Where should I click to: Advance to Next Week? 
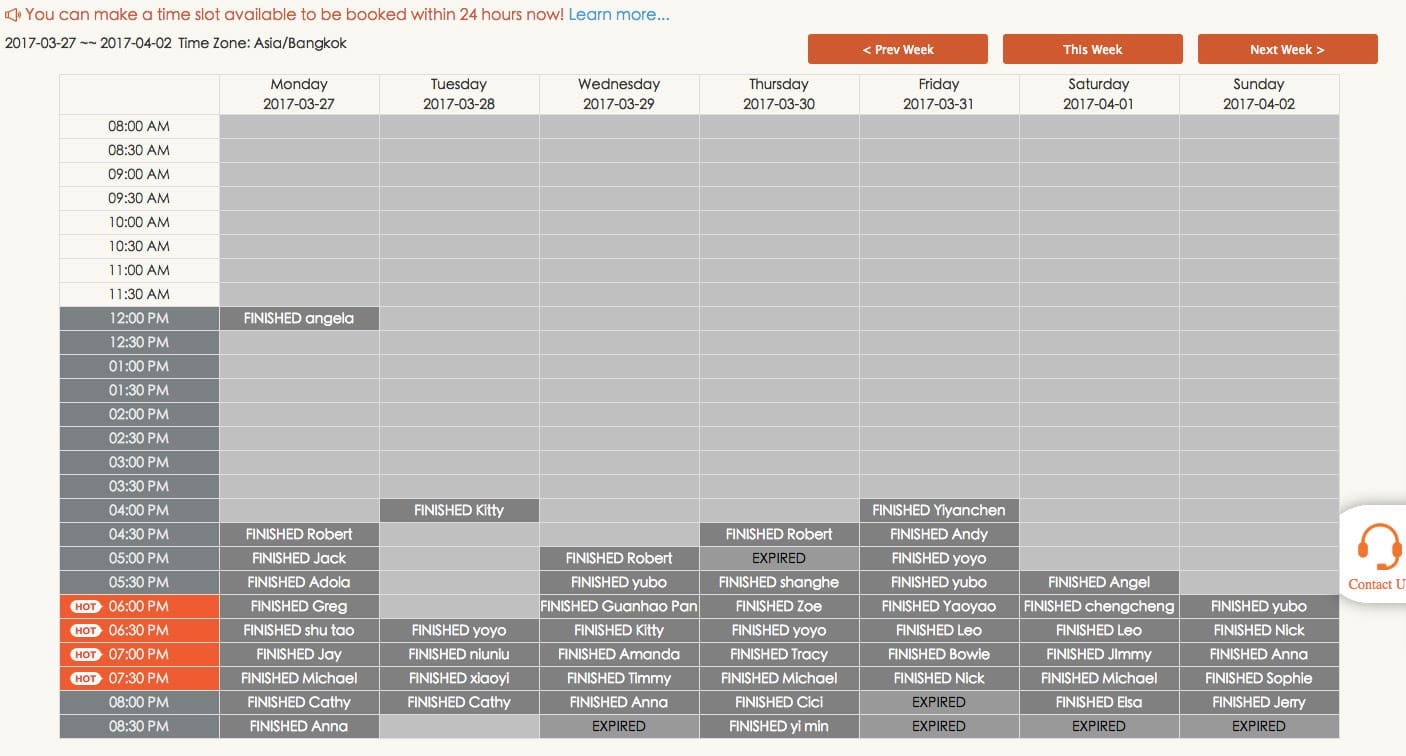click(1287, 49)
